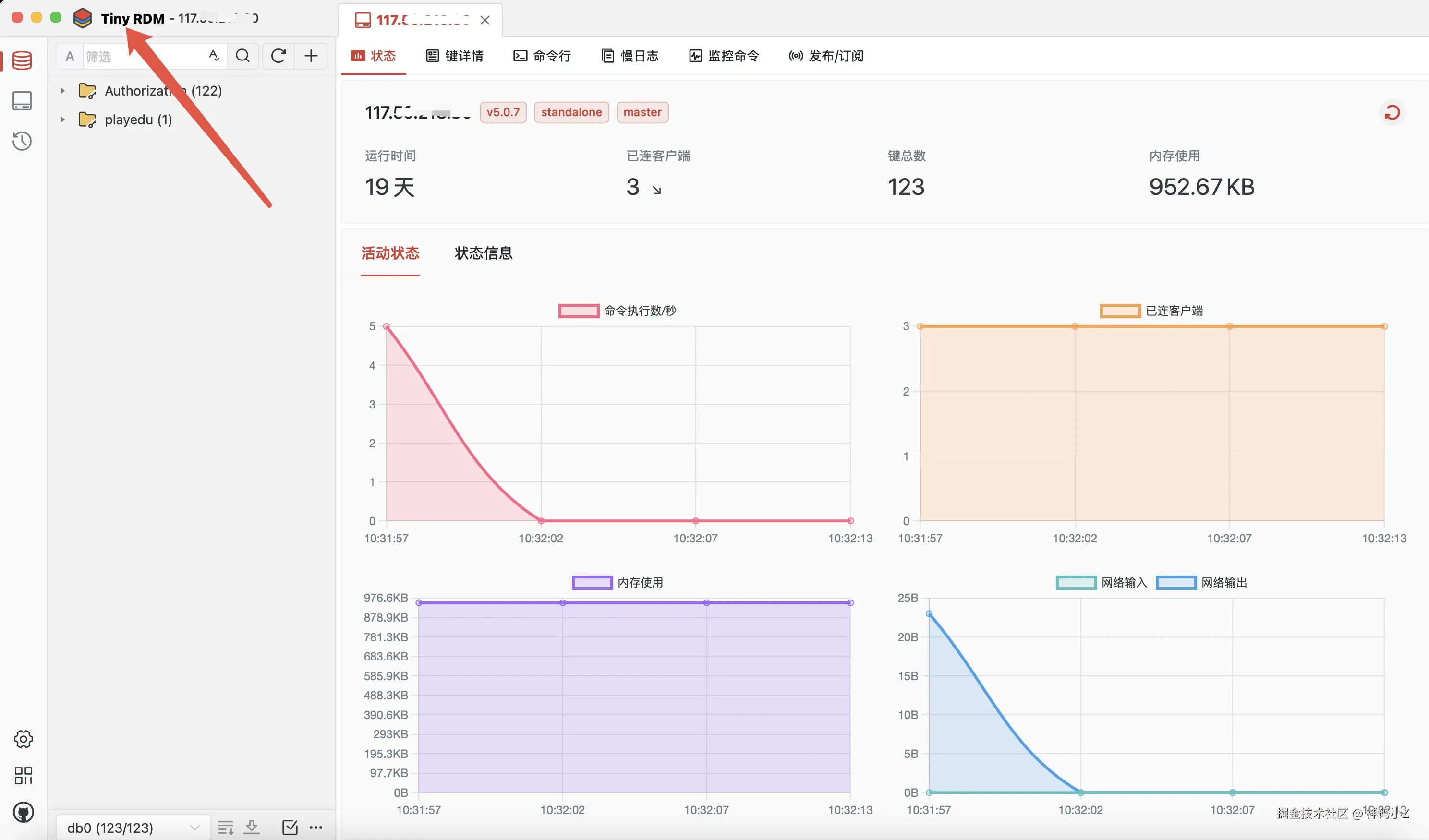The height and width of the screenshot is (840, 1429).
Task: Reload the key list
Action: click(278, 56)
